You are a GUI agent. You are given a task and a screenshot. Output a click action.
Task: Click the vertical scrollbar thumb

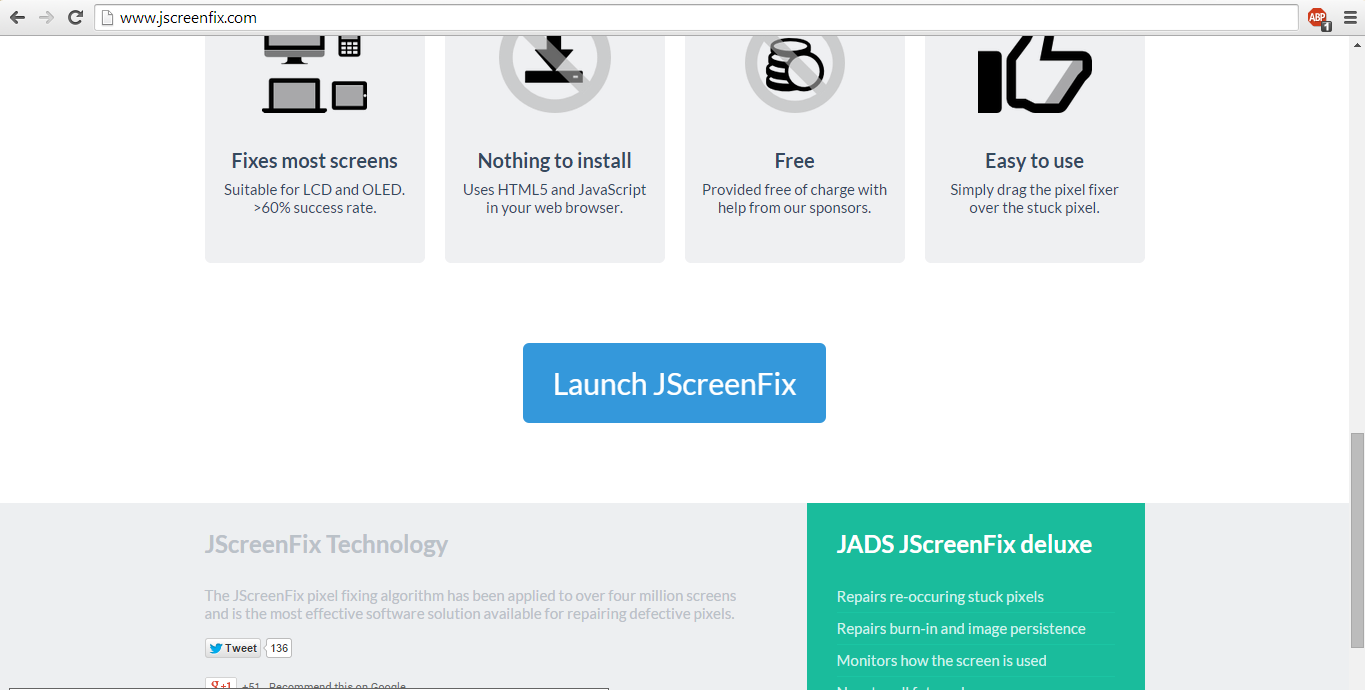coord(1356,540)
